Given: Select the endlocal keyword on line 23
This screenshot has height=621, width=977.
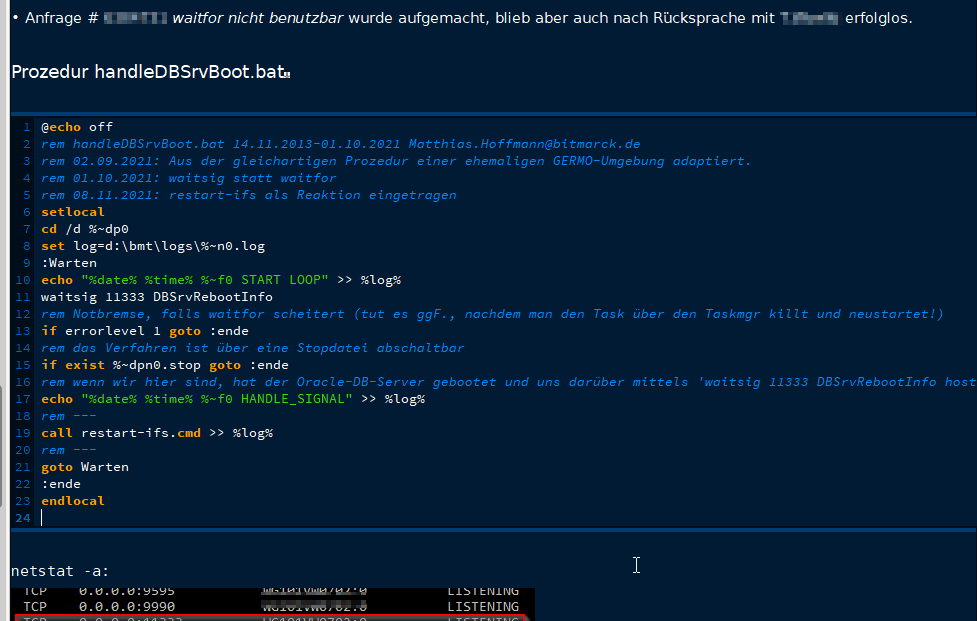Looking at the screenshot, I should (x=72, y=500).
